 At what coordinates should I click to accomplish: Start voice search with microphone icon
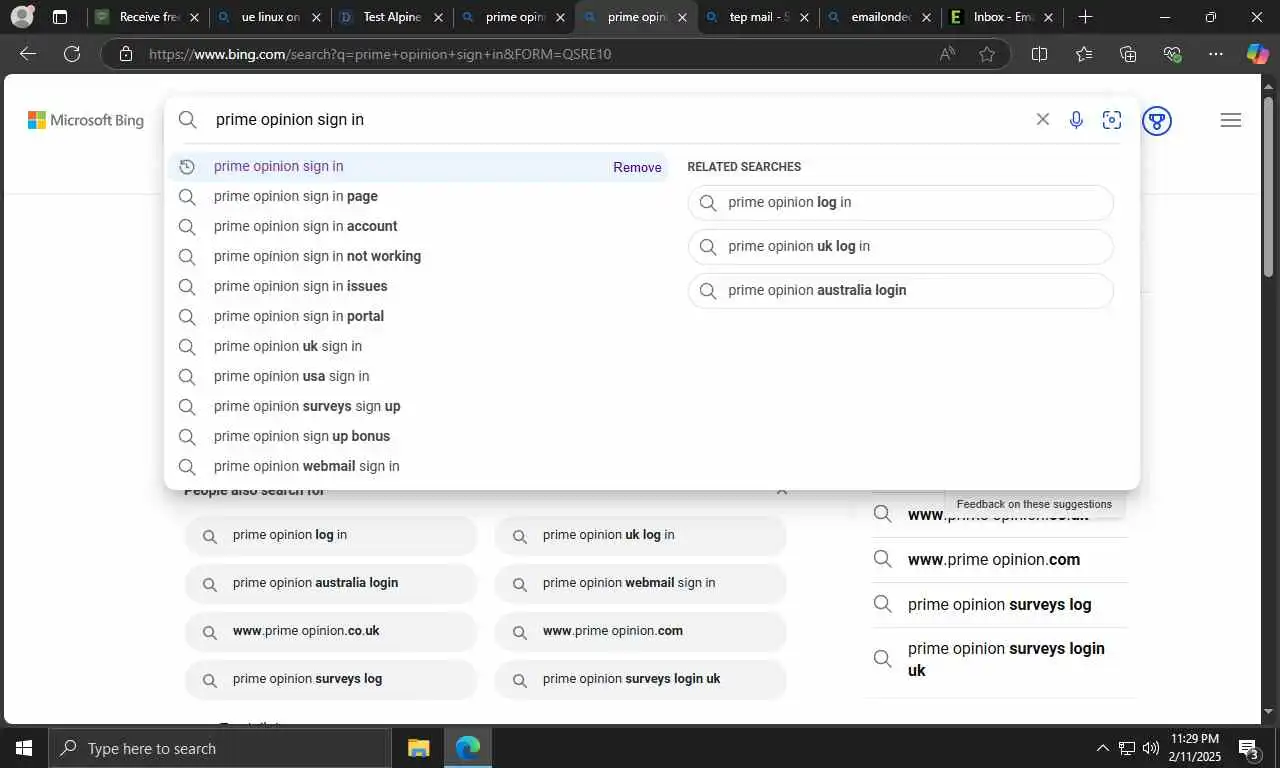(1076, 120)
